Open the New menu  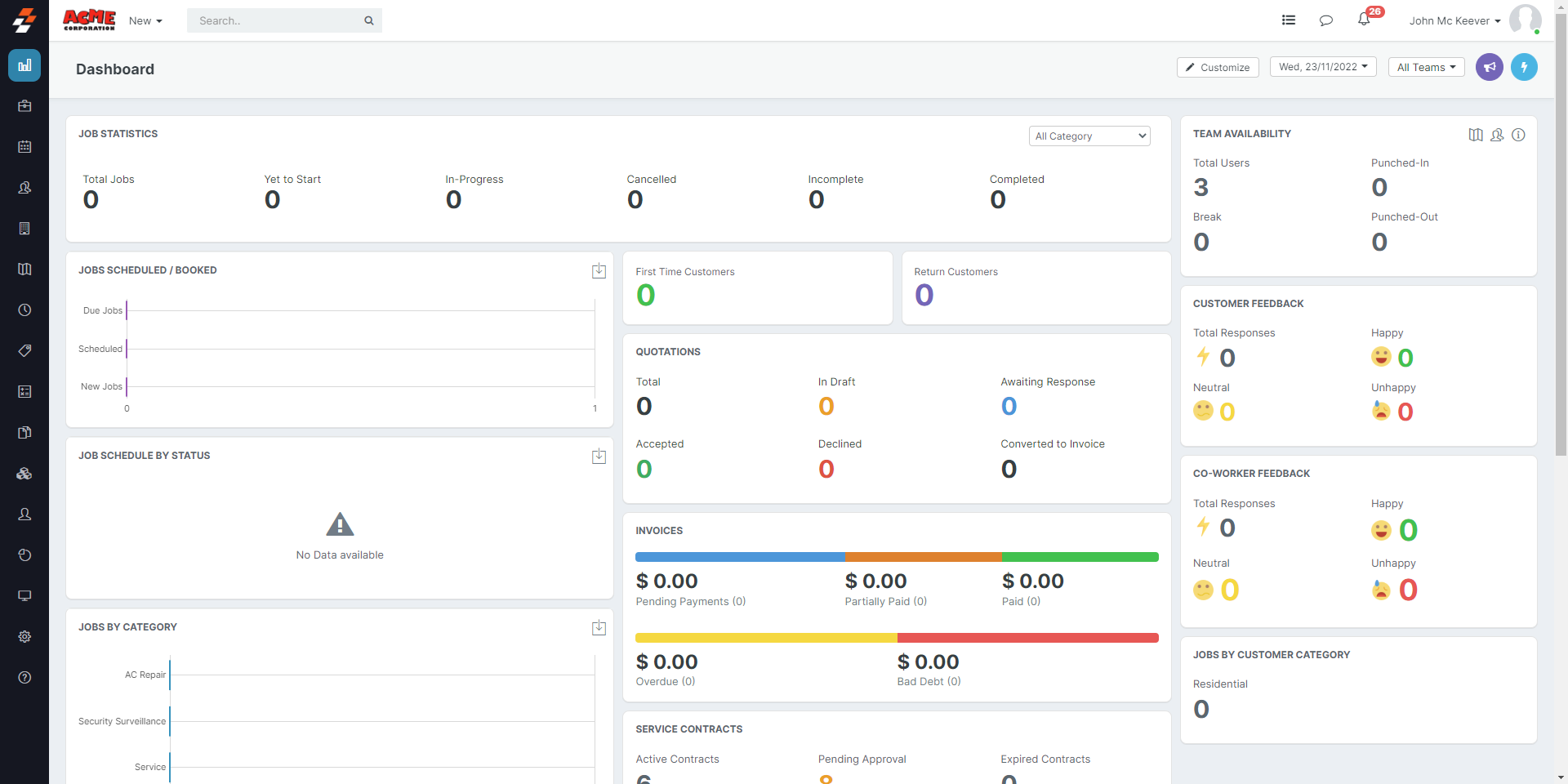(x=145, y=20)
